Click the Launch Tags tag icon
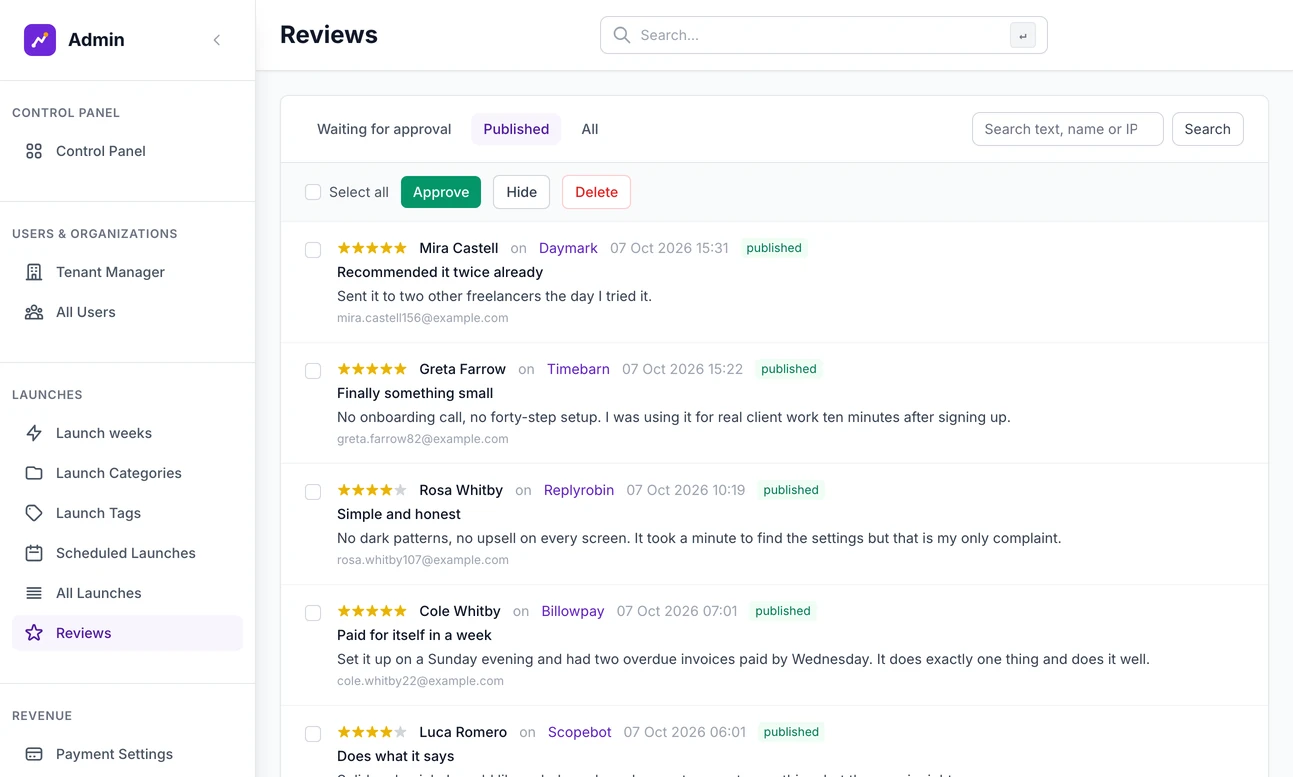Screen dimensions: 1293x777 [x=34, y=513]
